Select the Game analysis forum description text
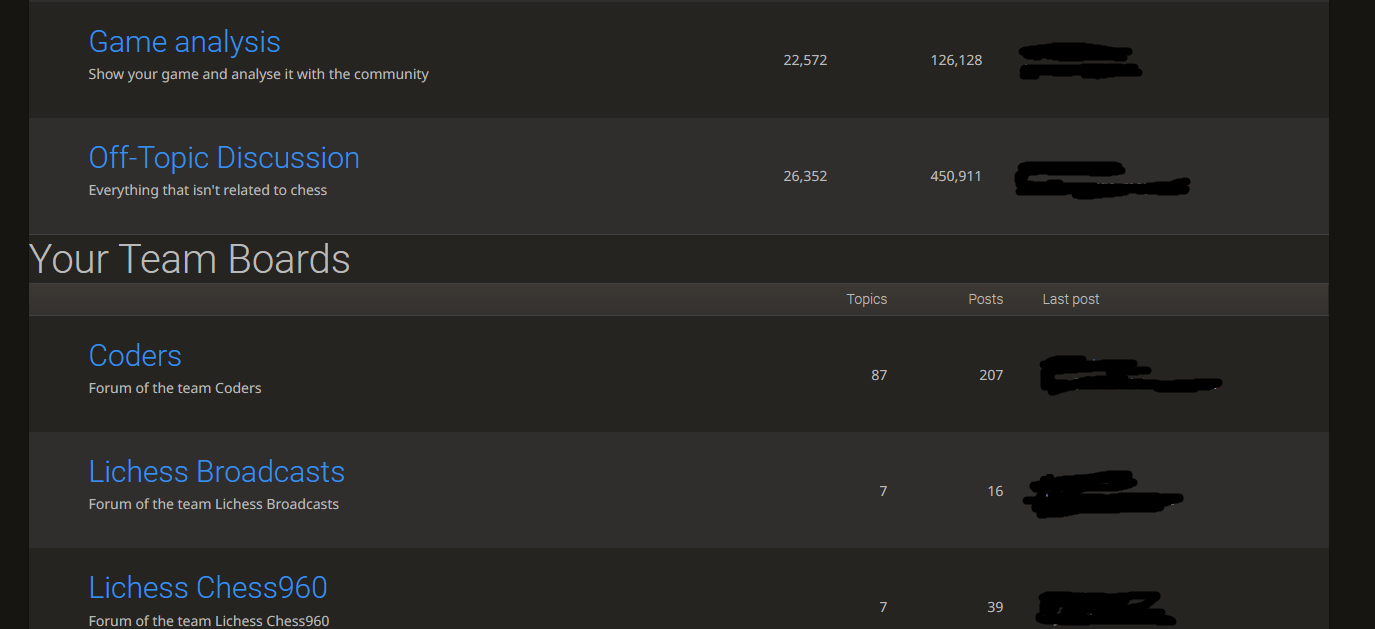Screen dimensions: 1375x629 [x=258, y=74]
